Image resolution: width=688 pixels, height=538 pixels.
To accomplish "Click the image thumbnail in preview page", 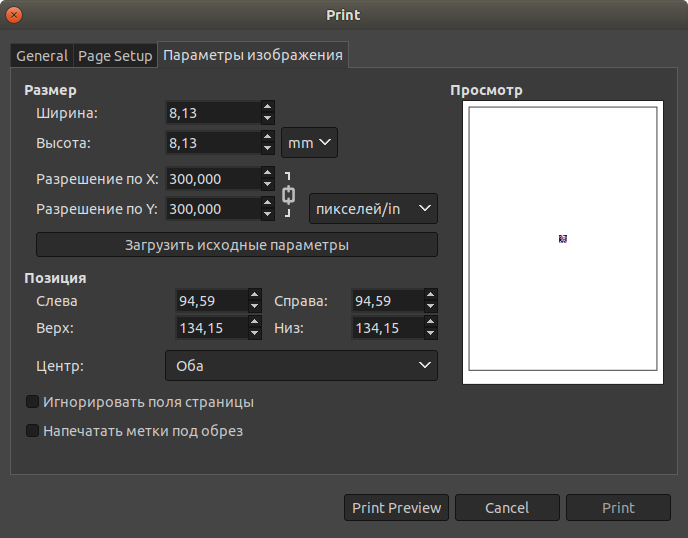I will click(x=563, y=239).
